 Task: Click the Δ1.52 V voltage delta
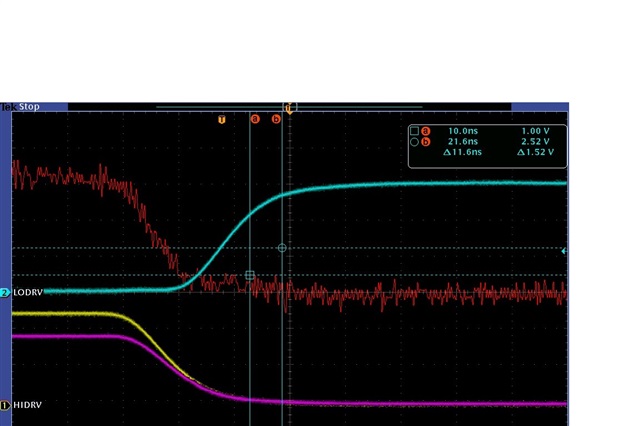[x=536, y=152]
